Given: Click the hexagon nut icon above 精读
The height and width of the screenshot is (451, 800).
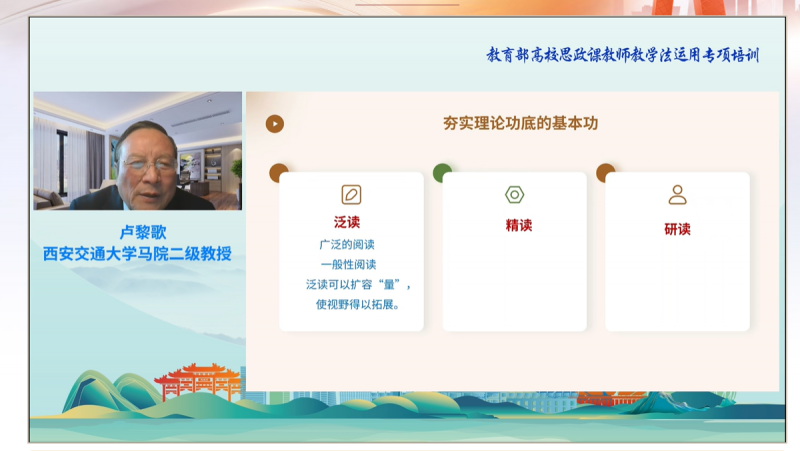Looking at the screenshot, I should coord(514,195).
